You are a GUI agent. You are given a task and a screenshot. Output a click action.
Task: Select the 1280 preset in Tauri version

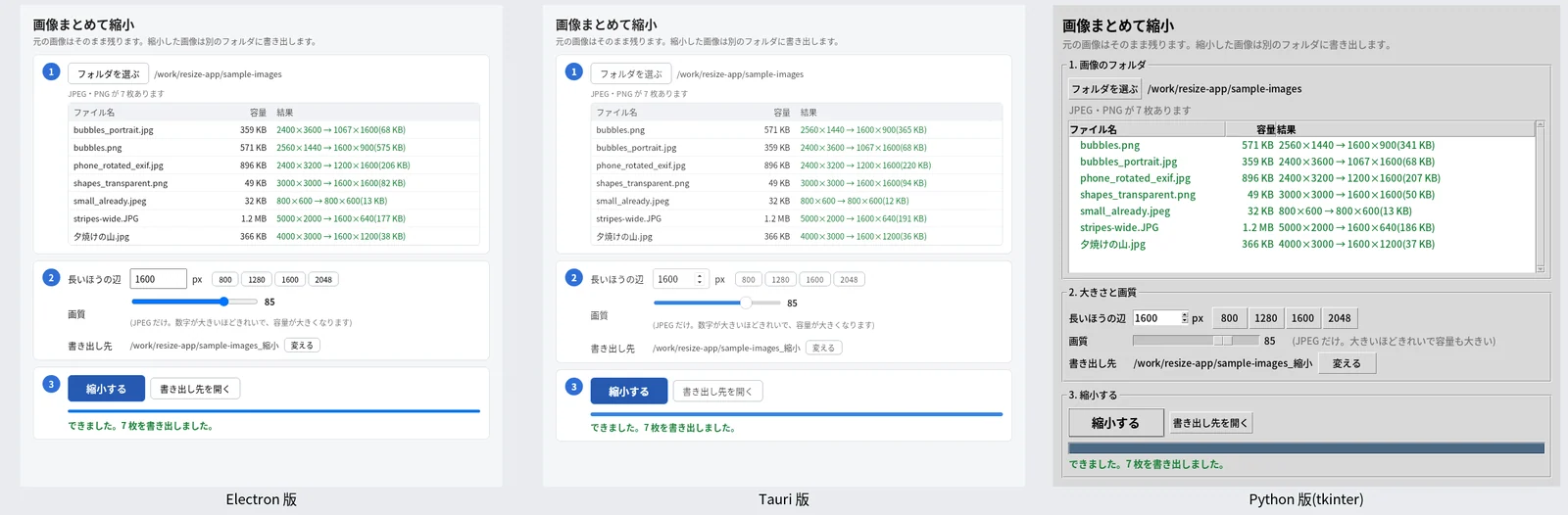coord(781,280)
